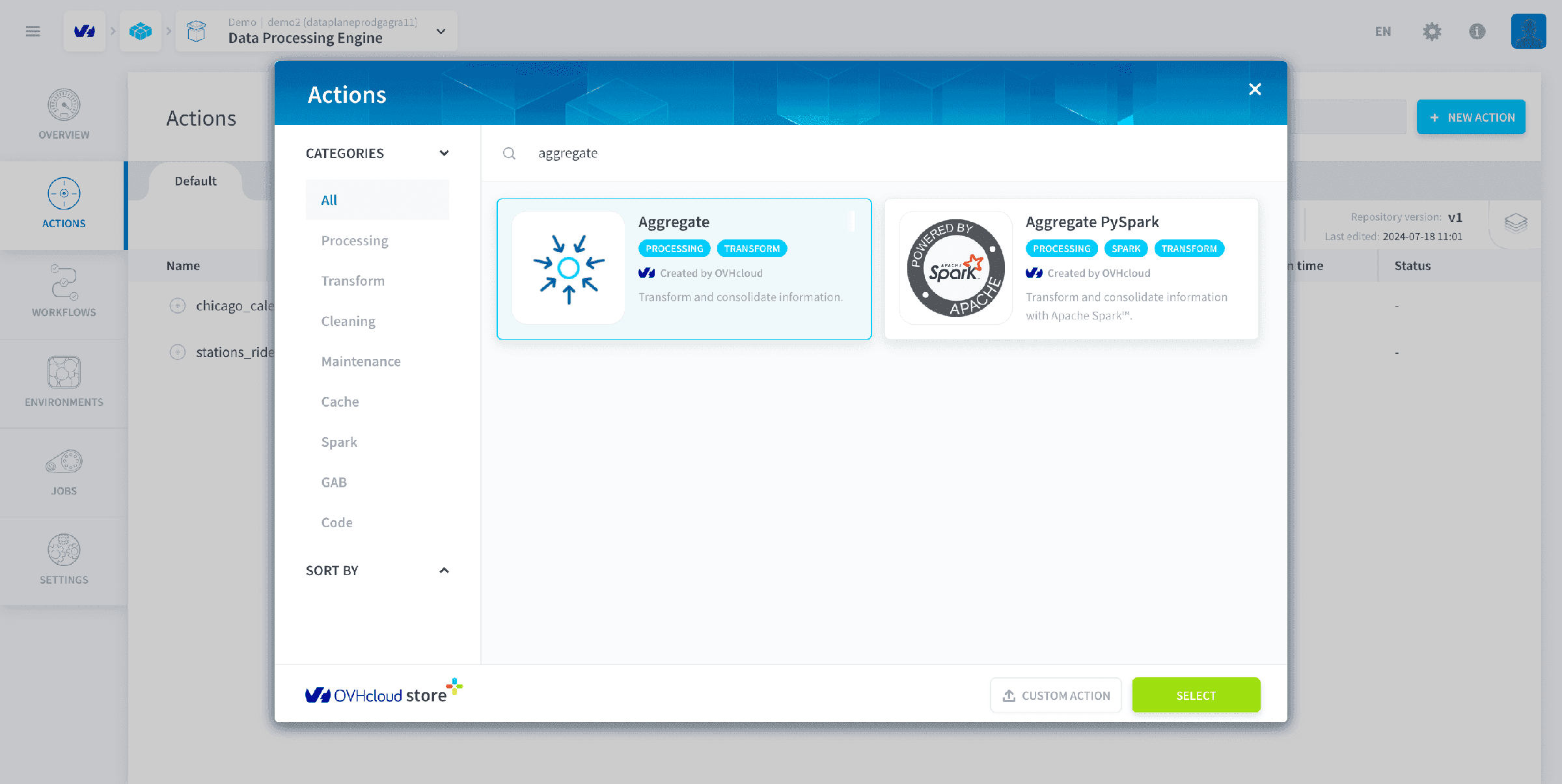Open the project selector dropdown arrow
Image resolution: width=1562 pixels, height=784 pixels.
[x=441, y=31]
